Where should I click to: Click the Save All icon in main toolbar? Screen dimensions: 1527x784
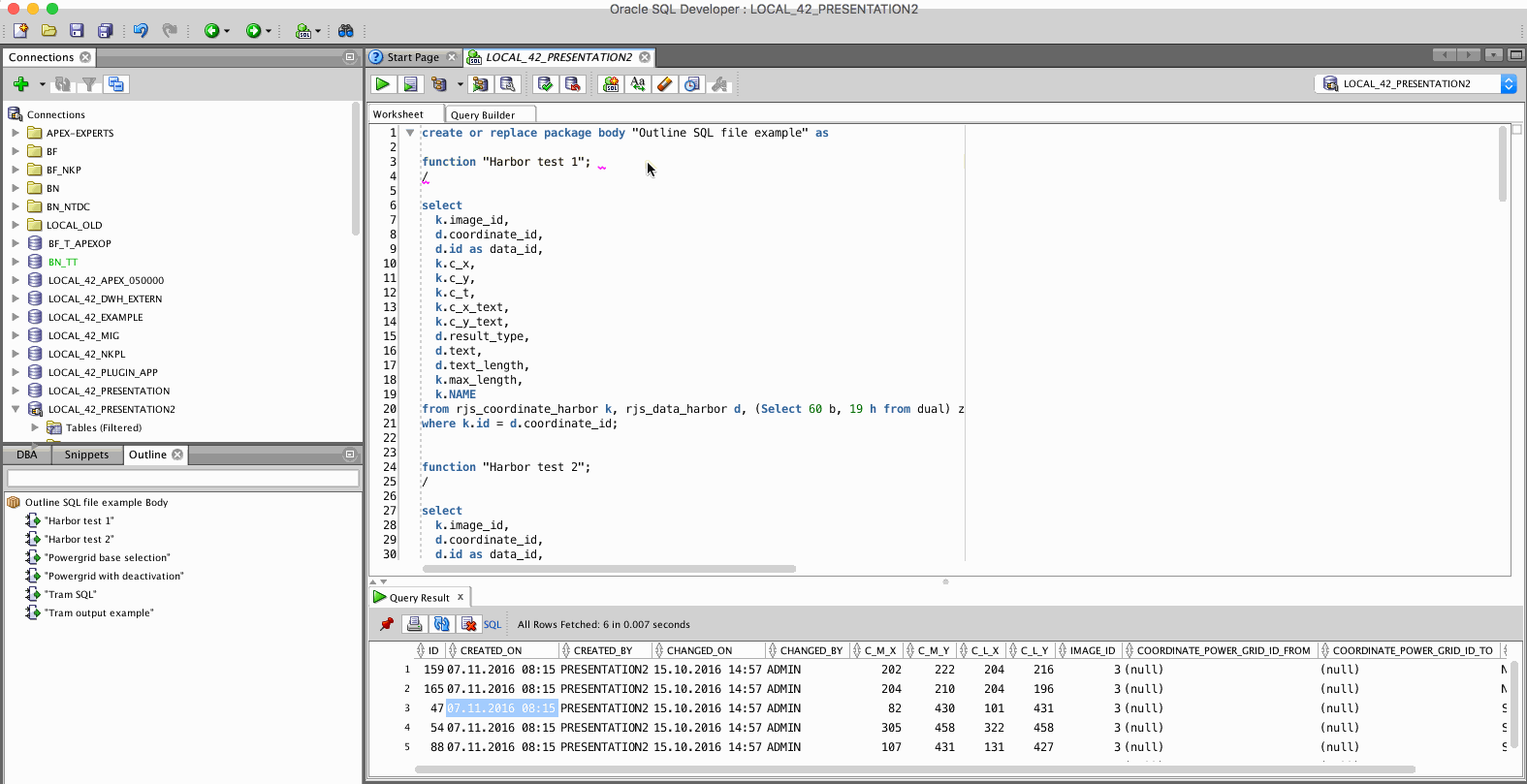click(105, 31)
